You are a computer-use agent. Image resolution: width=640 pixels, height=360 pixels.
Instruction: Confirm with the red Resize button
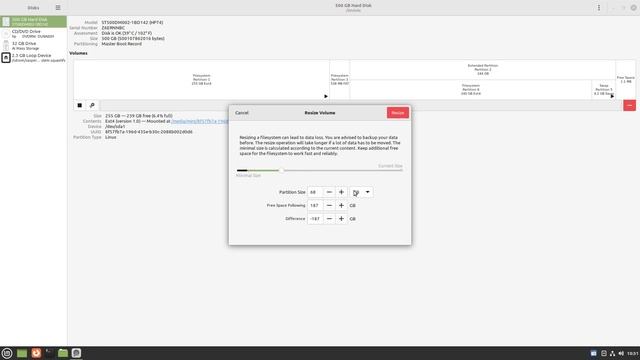[398, 113]
